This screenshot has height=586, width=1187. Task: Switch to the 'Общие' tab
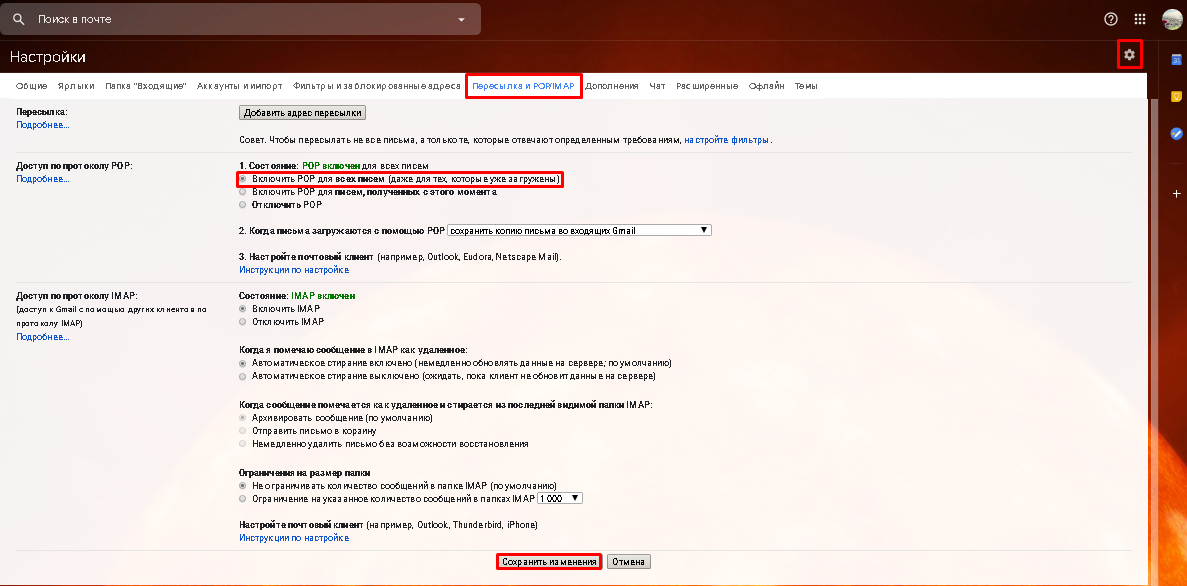tap(32, 86)
